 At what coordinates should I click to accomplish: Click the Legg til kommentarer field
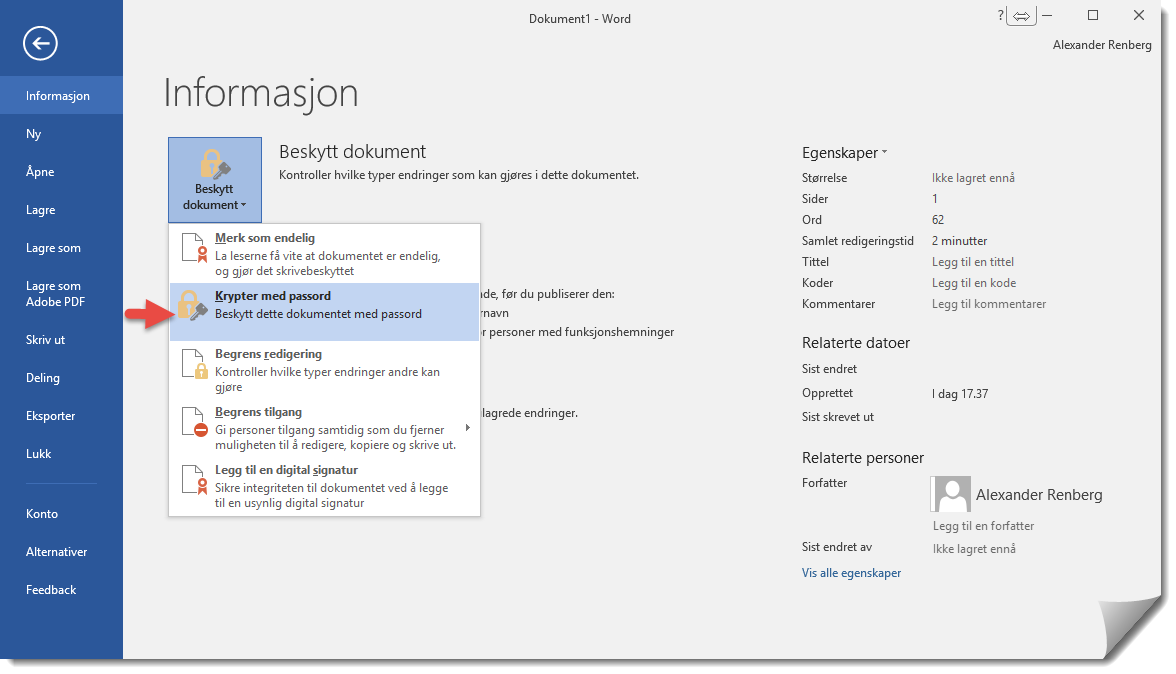point(988,304)
